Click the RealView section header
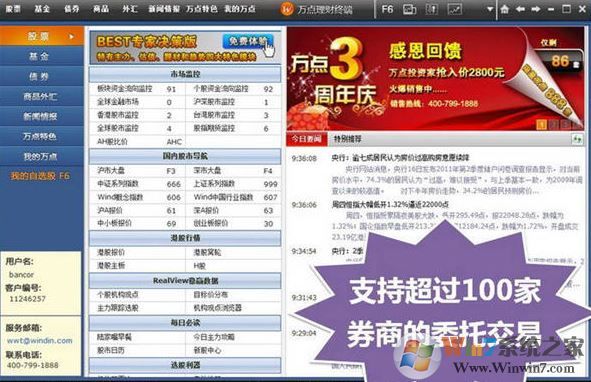This screenshot has height=382, width=591. point(185,281)
